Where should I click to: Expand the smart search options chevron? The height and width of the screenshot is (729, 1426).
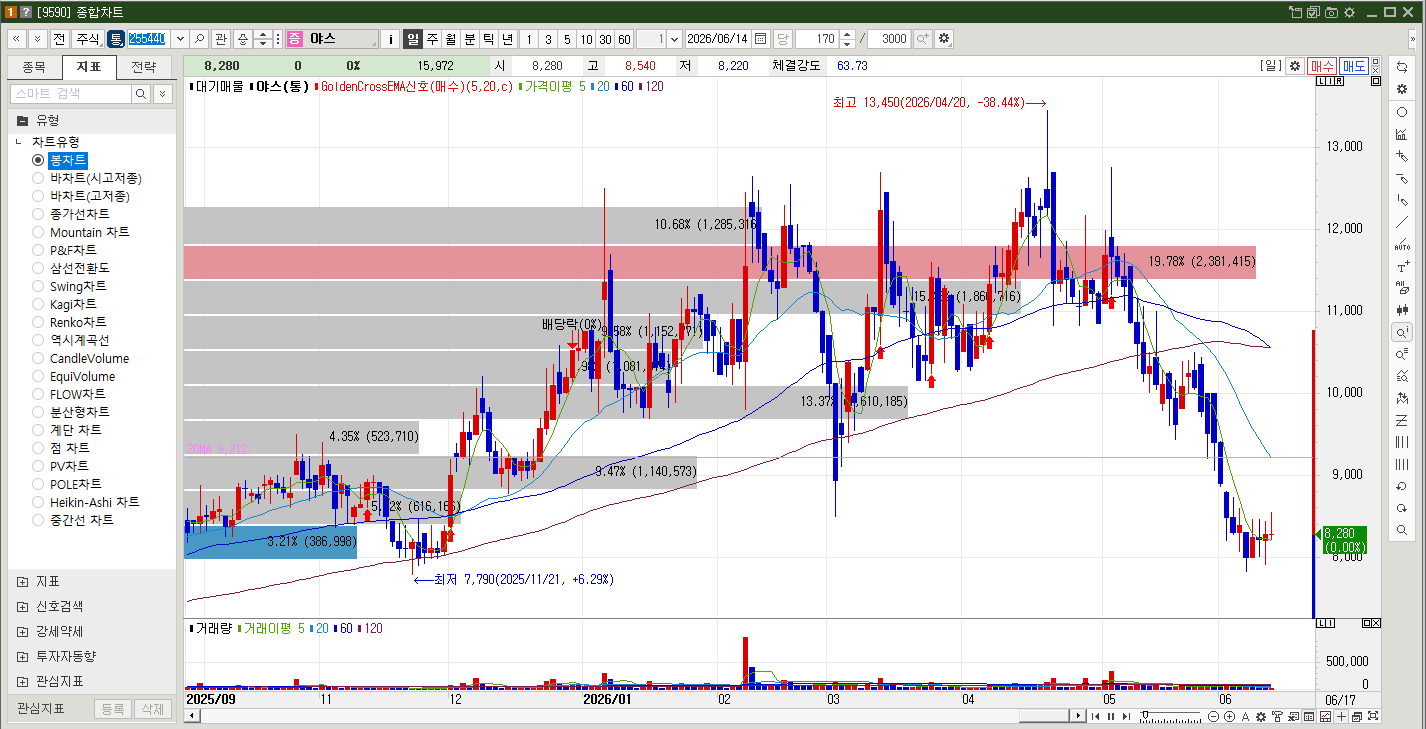click(x=161, y=94)
